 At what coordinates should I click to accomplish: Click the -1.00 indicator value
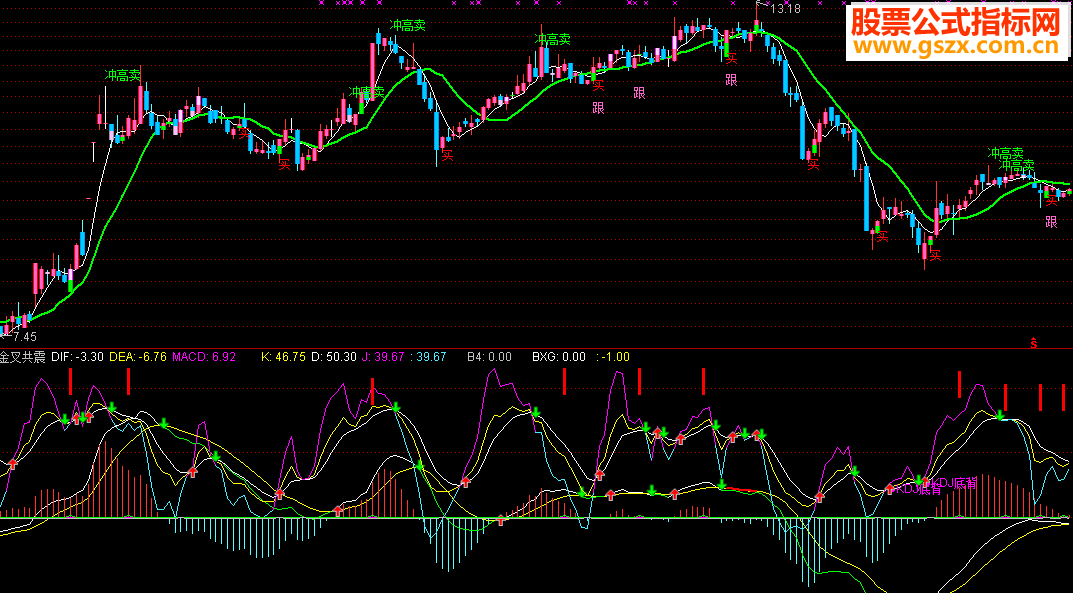click(x=616, y=356)
